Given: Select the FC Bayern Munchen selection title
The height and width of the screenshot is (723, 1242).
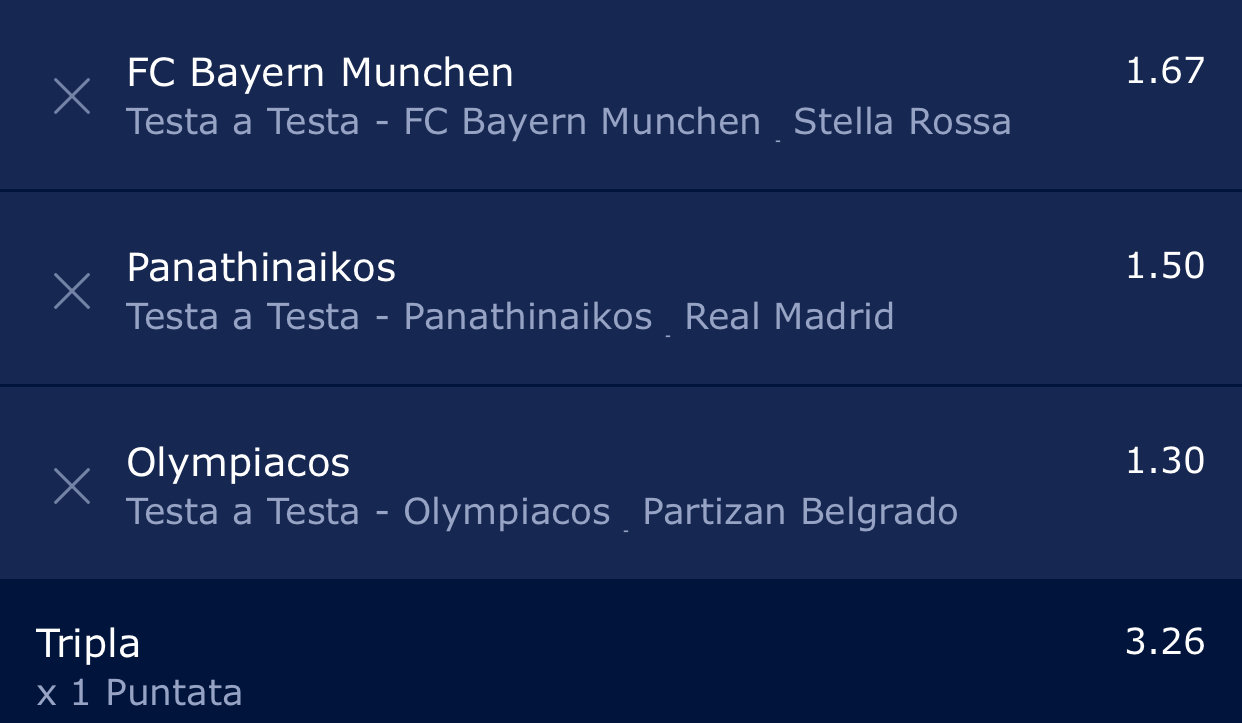Looking at the screenshot, I should click(x=320, y=73).
